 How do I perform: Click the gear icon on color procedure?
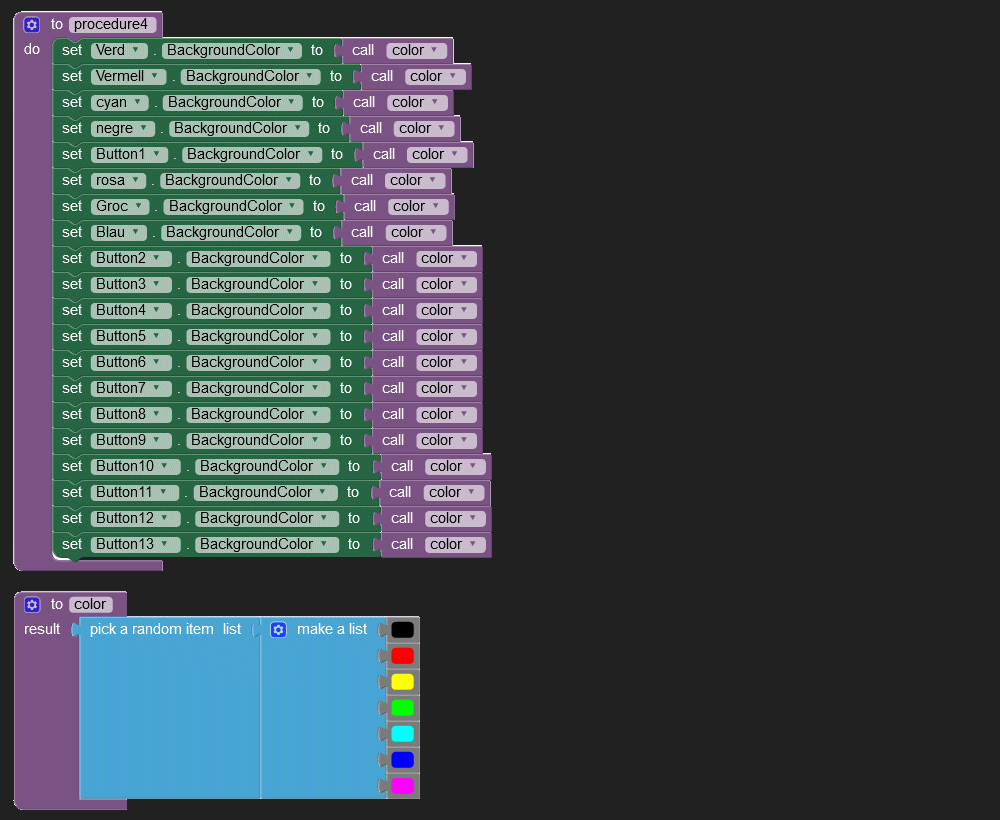tap(32, 604)
